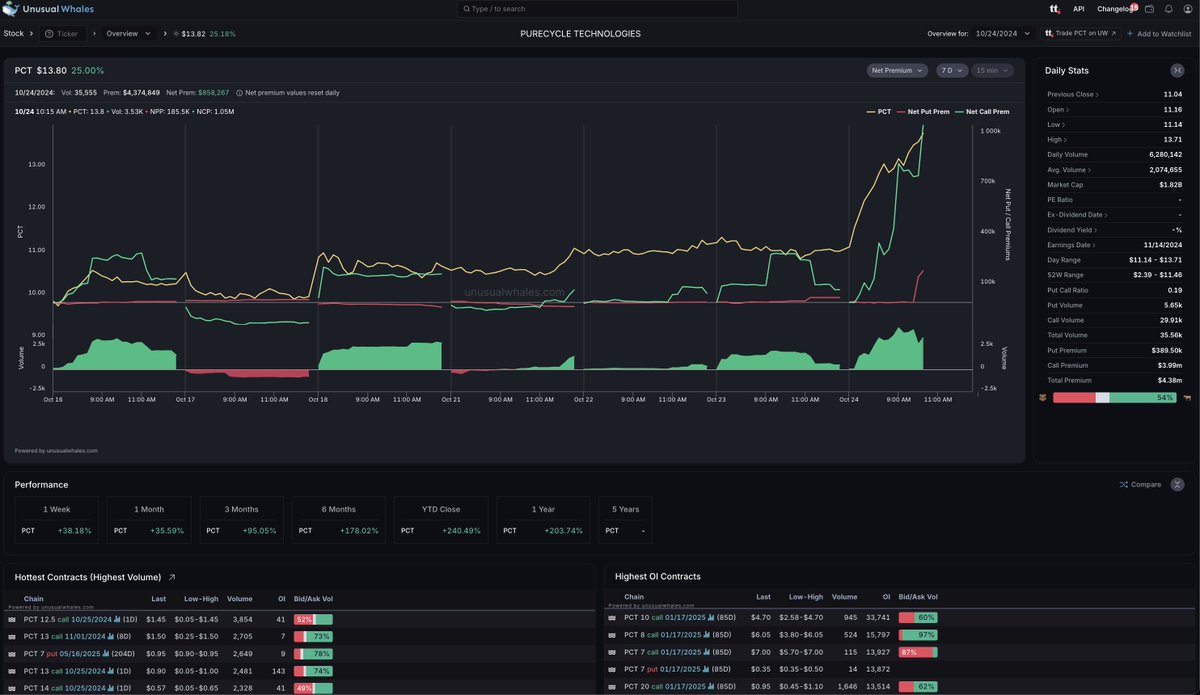The width and height of the screenshot is (1200, 695).
Task: Open the 7 D range dropdown
Action: tap(952, 71)
